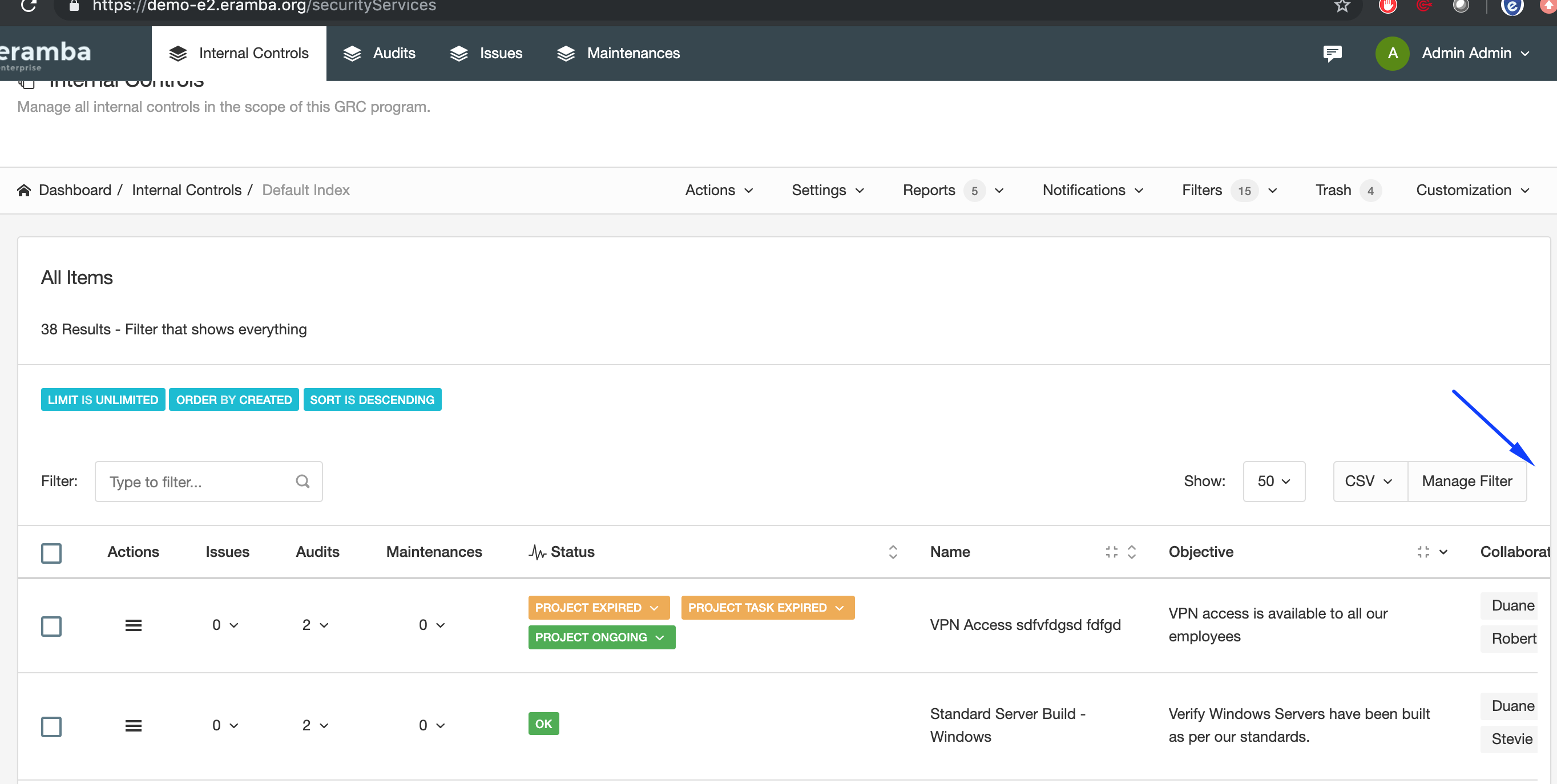Focus the Type to filter input
Viewport: 1557px width, 784px height.
point(208,481)
